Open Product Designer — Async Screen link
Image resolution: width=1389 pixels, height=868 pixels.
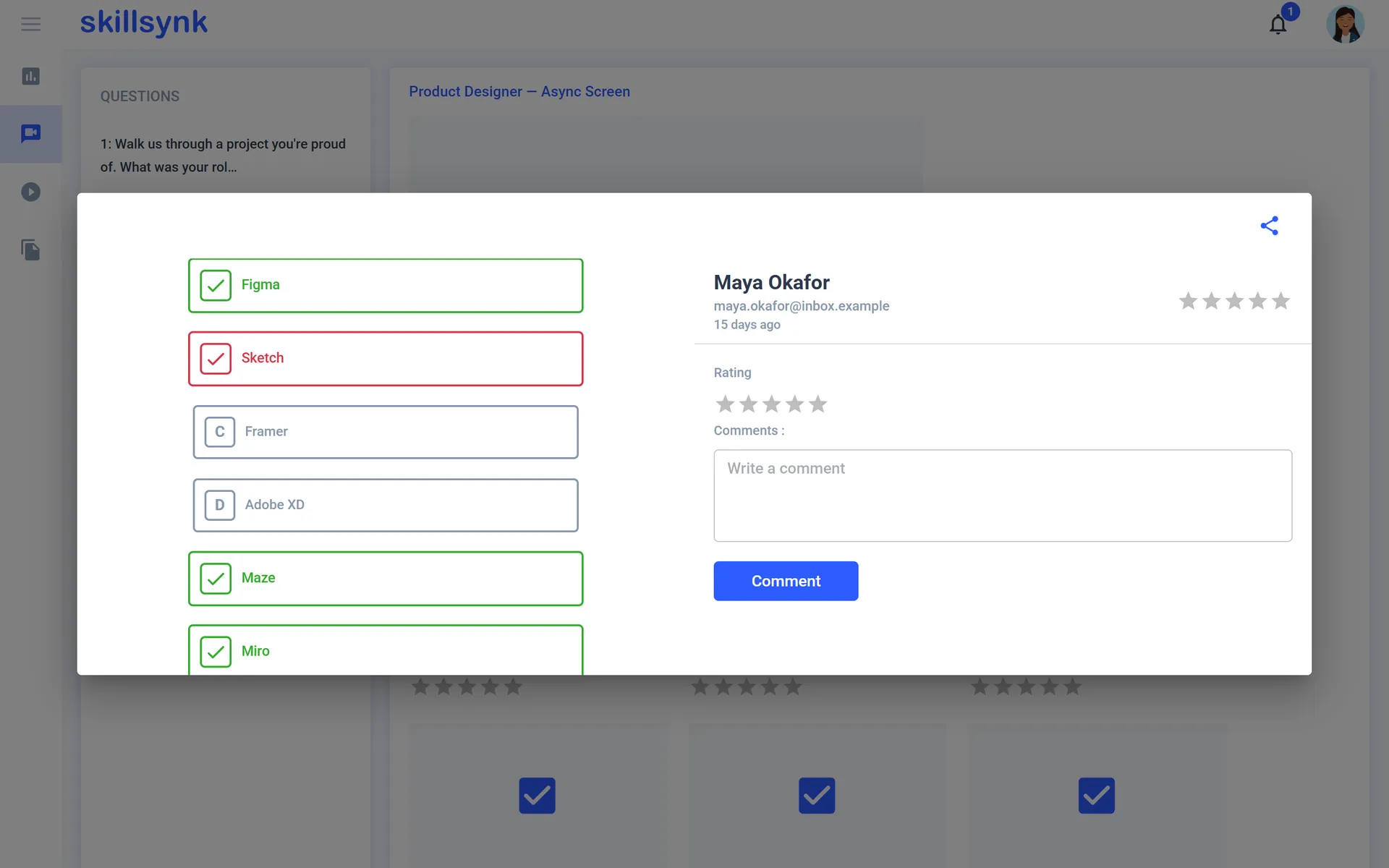click(x=519, y=92)
